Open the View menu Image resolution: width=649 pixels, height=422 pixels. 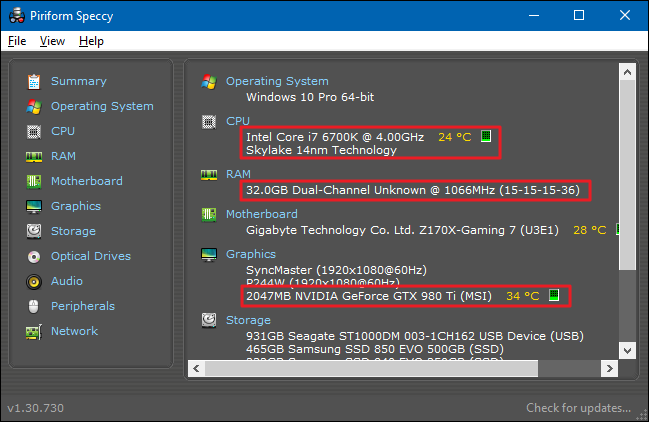[52, 41]
